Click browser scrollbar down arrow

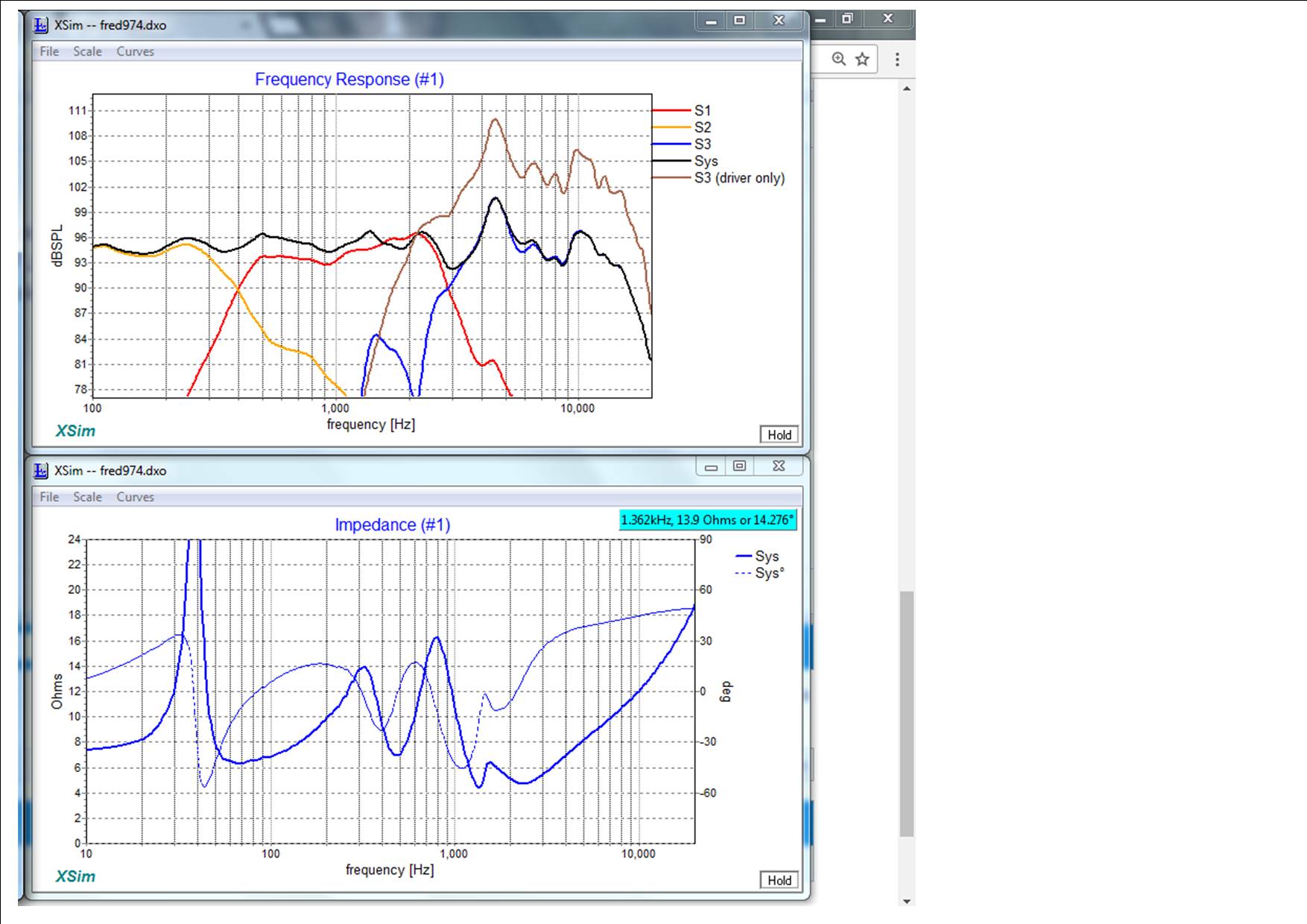coord(907,900)
